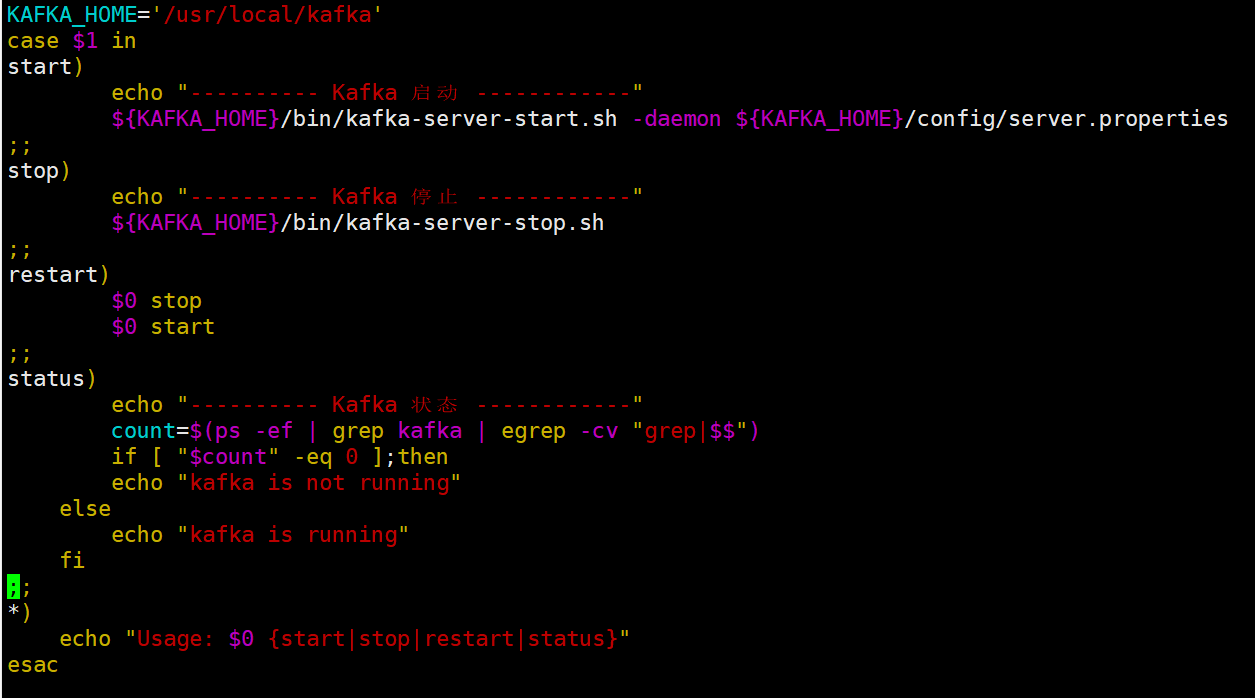This screenshot has height=698, width=1255.
Task: Click 'kafka-server-start.sh' in the start command
Action: click(481, 119)
